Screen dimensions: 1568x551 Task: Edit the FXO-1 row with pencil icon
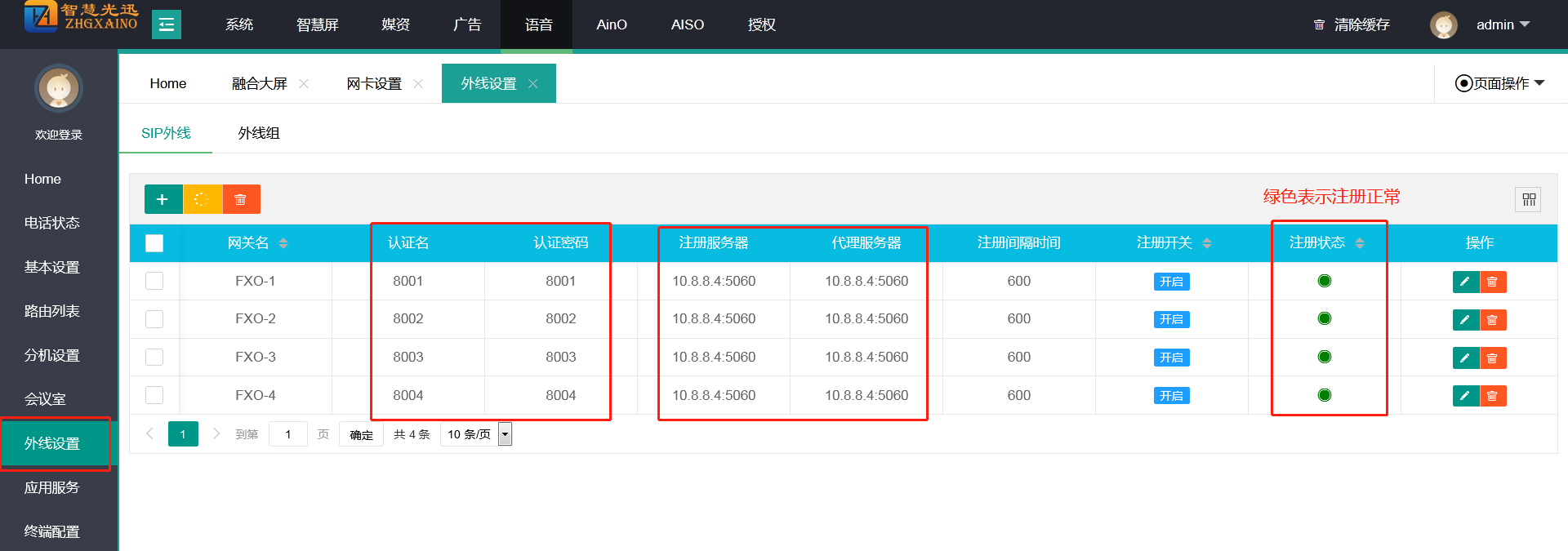pos(1465,282)
